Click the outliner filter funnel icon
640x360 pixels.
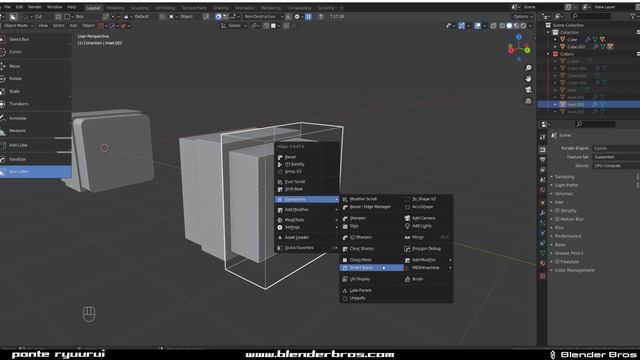coord(633,16)
